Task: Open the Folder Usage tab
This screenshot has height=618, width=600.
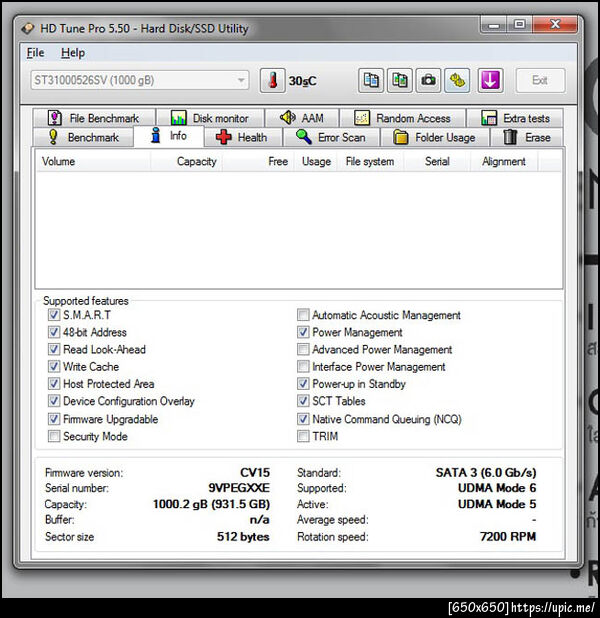Action: point(434,137)
